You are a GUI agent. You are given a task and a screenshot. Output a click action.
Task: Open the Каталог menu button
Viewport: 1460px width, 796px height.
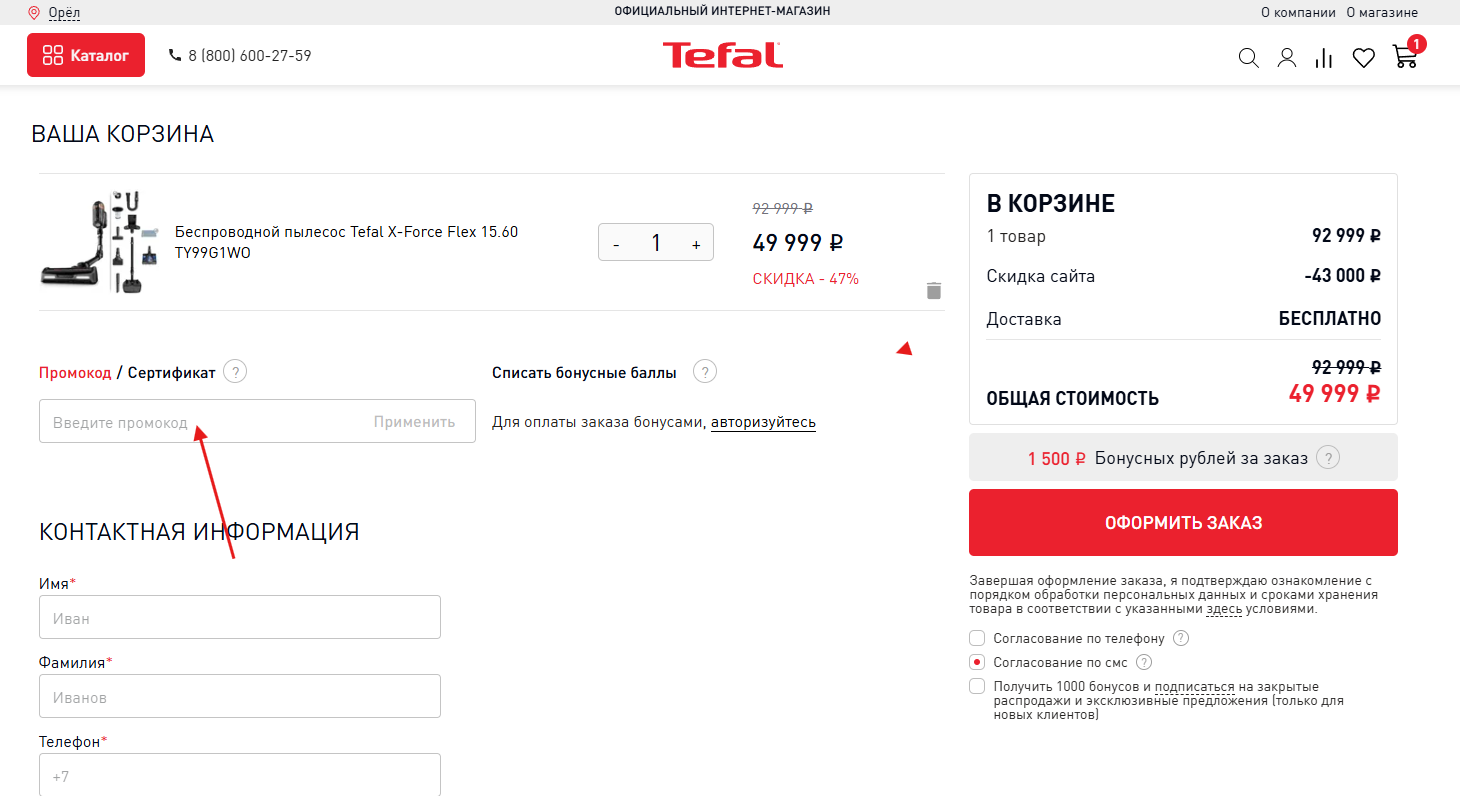[86, 55]
